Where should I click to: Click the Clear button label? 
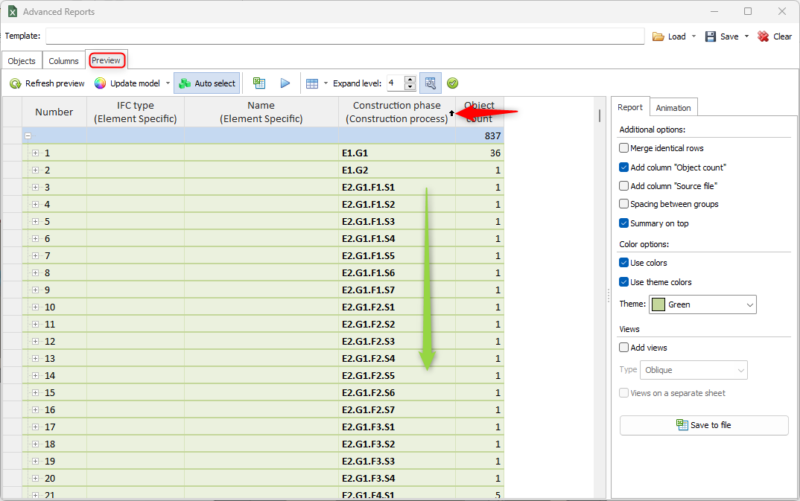[783, 37]
